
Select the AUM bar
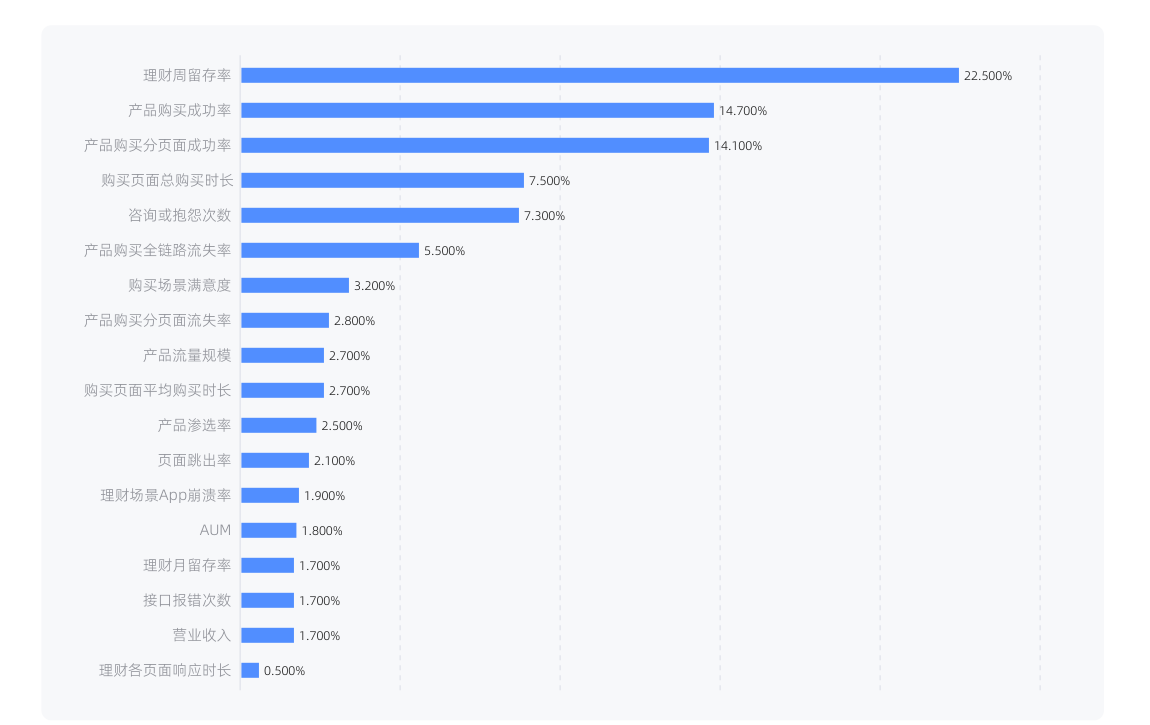(x=268, y=530)
